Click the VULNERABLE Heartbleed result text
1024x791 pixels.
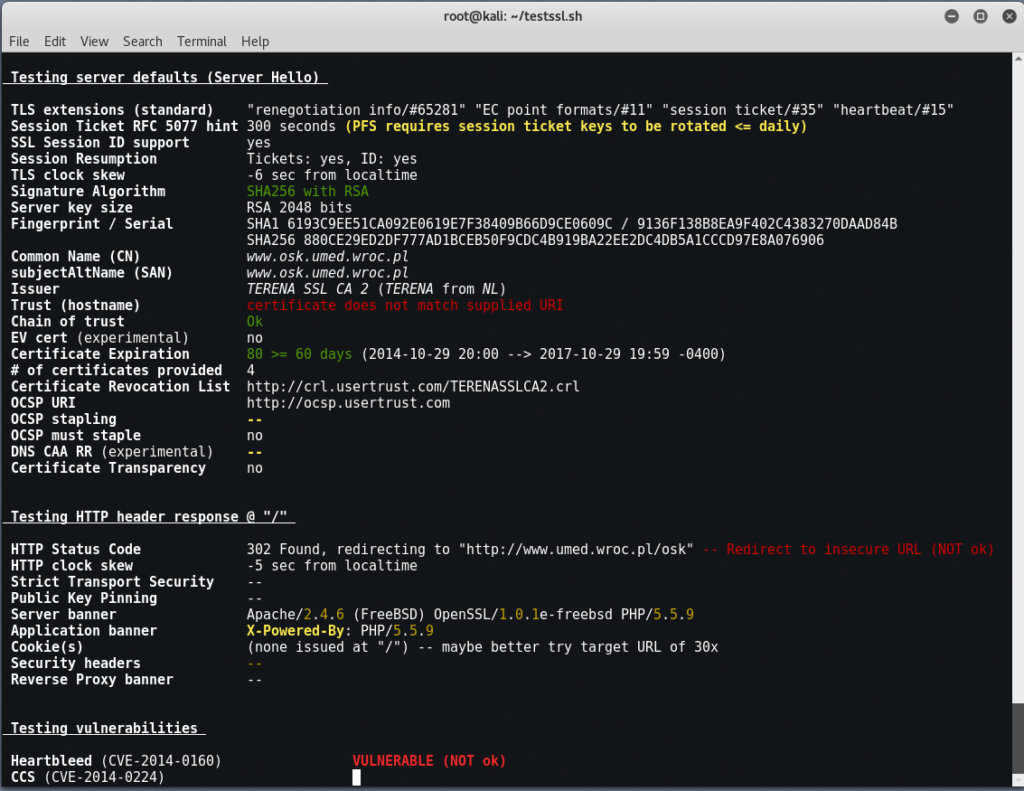coord(428,760)
